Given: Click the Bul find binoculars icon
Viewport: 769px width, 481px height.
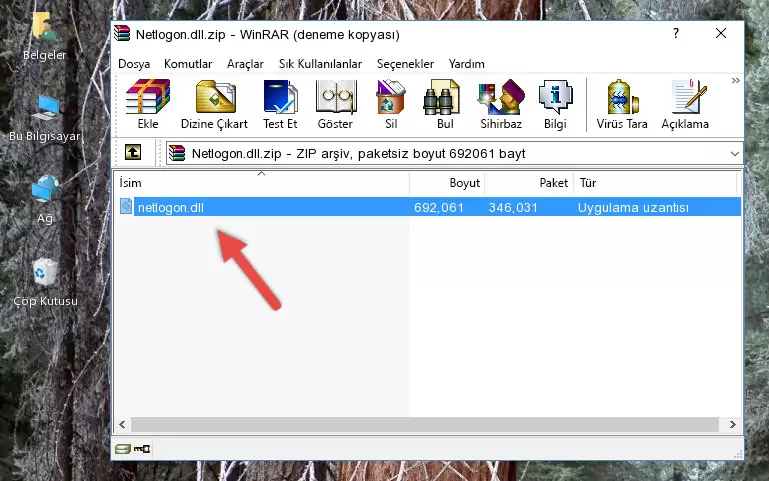Looking at the screenshot, I should [x=441, y=97].
